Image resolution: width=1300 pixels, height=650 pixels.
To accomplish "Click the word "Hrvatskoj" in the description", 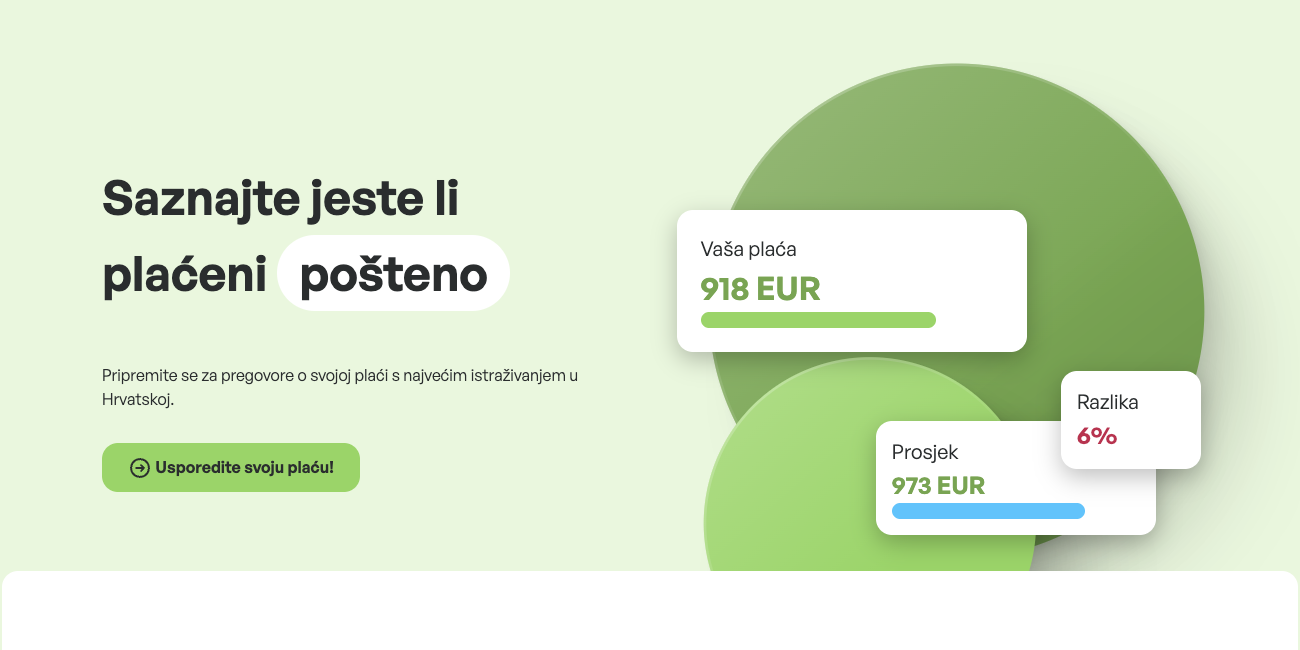I will tap(138, 399).
